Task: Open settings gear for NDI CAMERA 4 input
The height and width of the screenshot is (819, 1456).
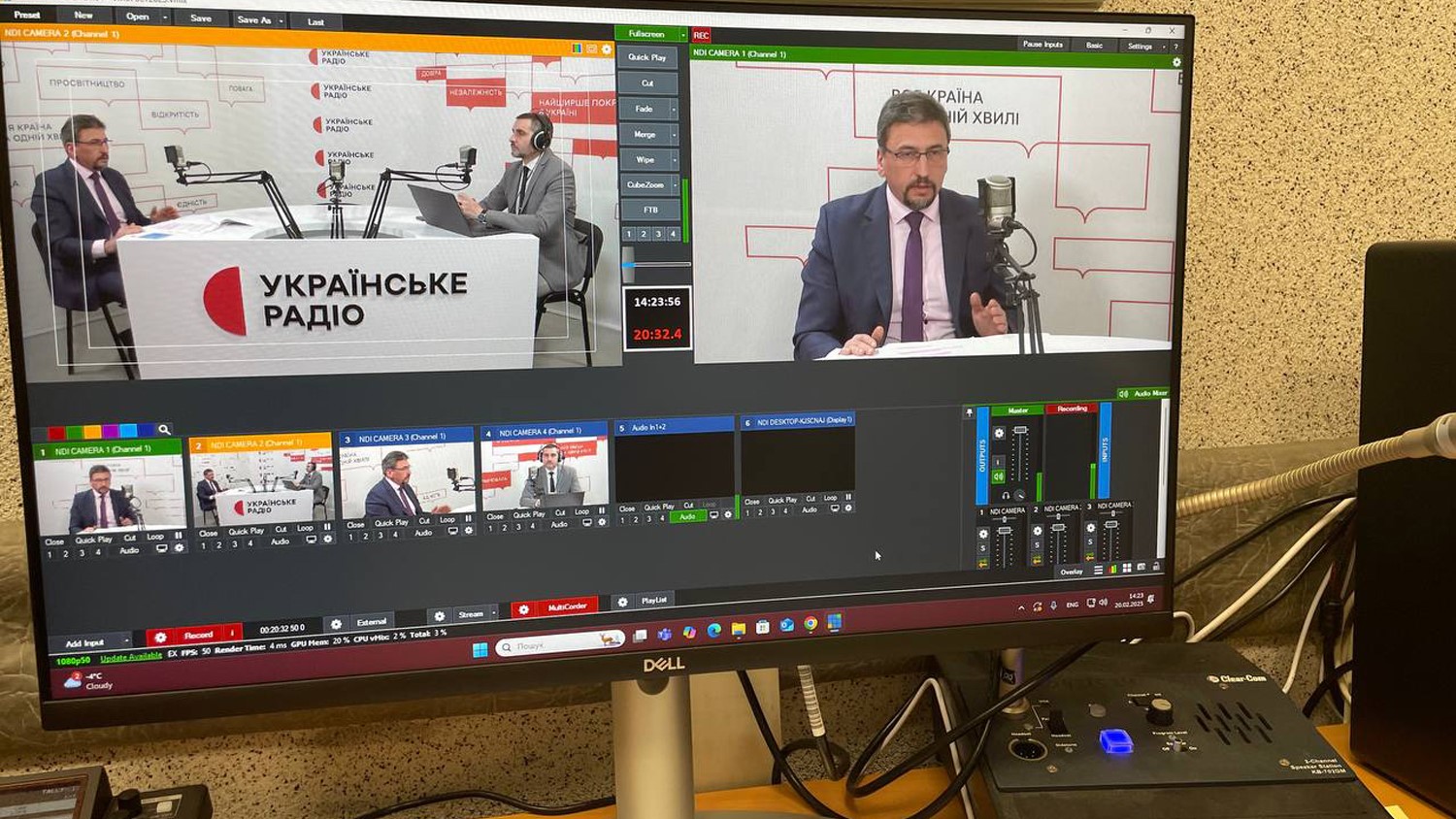Action: 602,522
